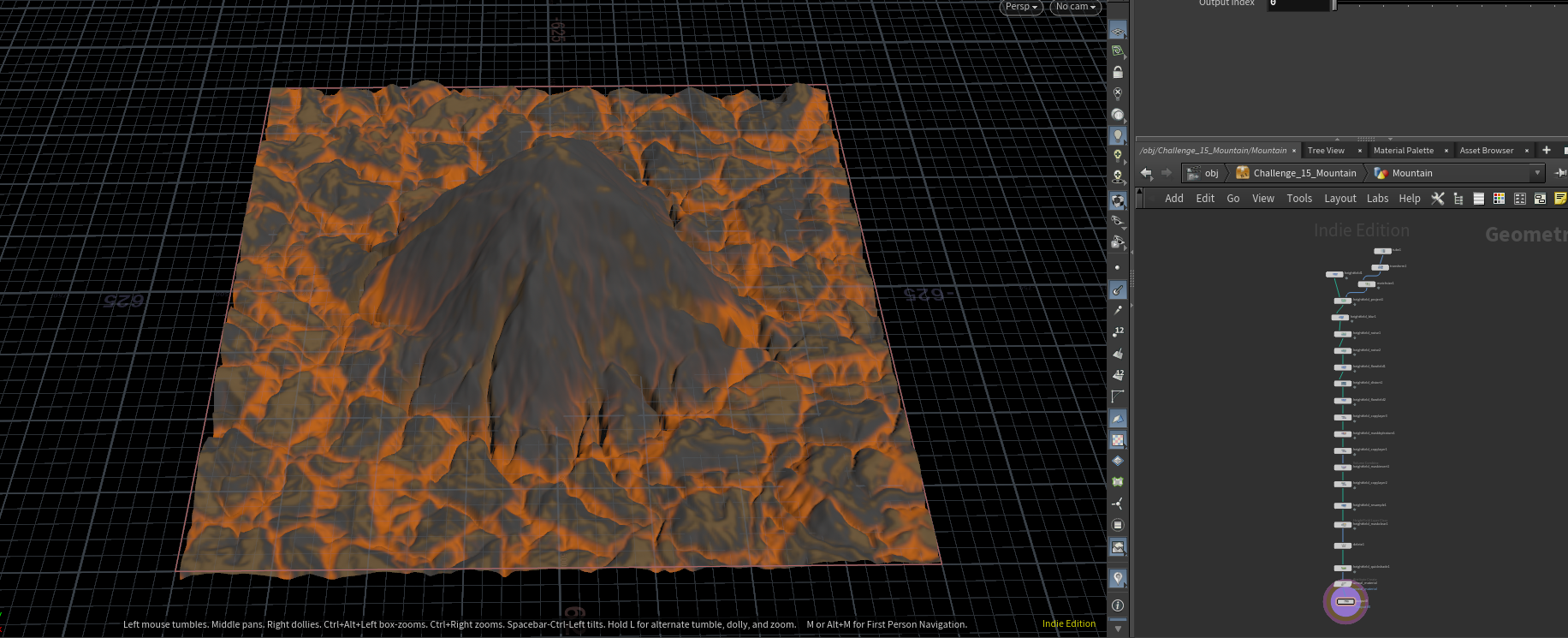The image size is (1568, 638).
Task: Adjust the Output Index slider handle
Action: (x=1333, y=4)
